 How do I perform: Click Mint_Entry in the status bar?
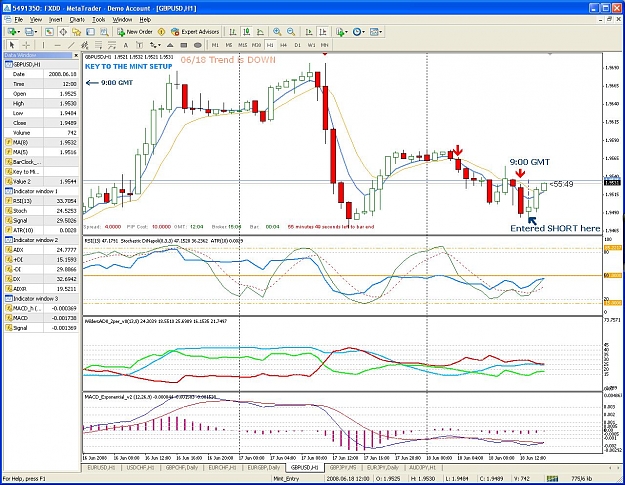pyautogui.click(x=286, y=479)
